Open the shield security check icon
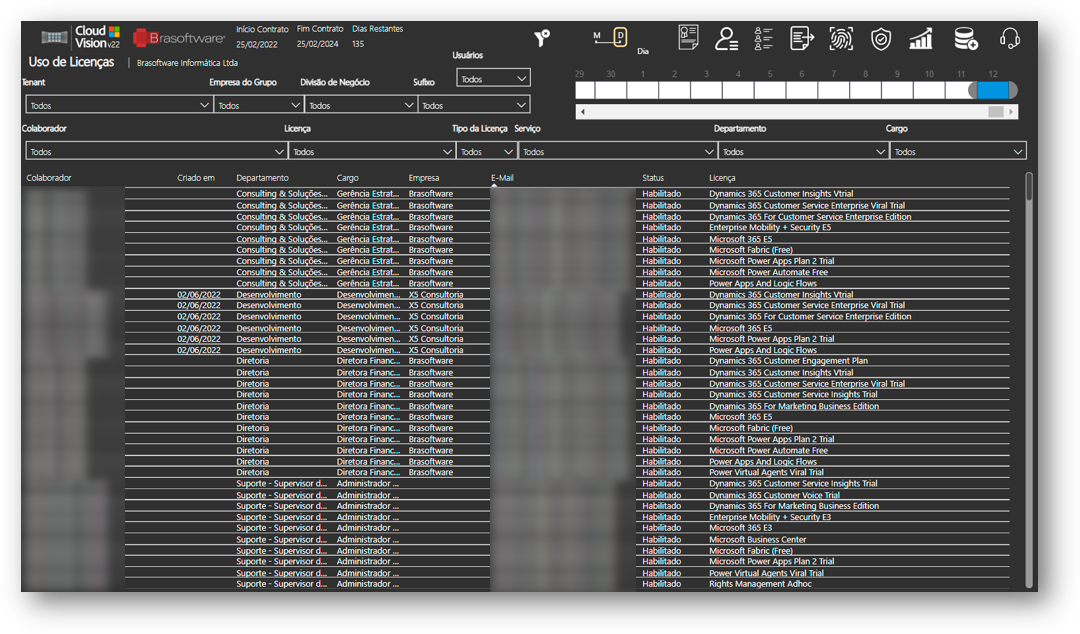 tap(880, 39)
